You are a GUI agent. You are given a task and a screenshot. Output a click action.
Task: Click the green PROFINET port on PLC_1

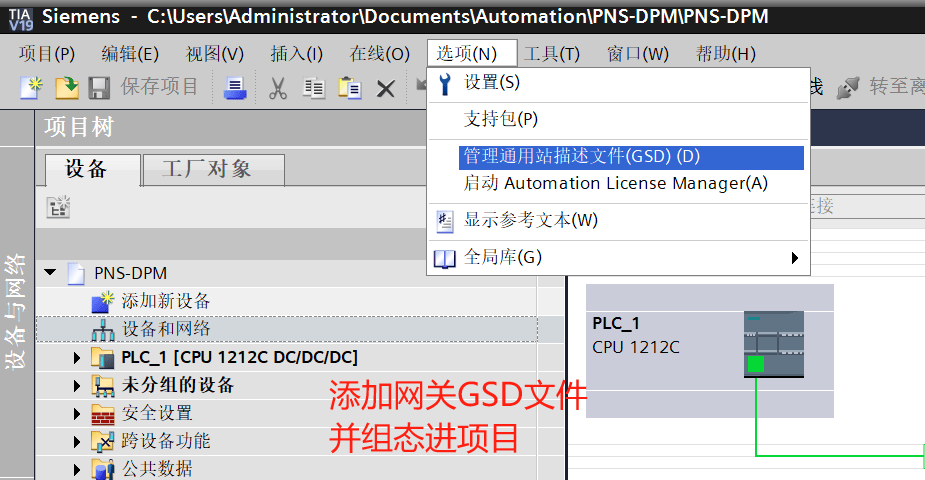pos(756,364)
